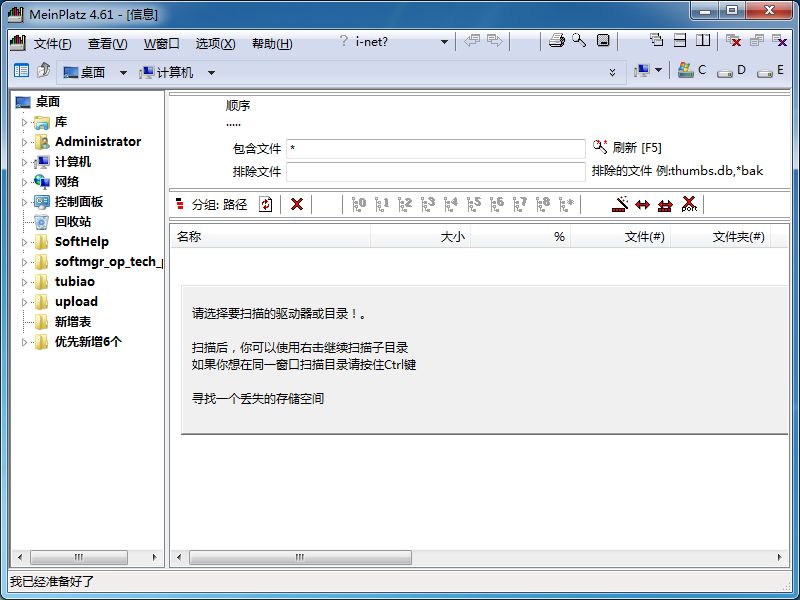Expand tree to level 8 icon
Screen dimensions: 800x600
coord(542,205)
